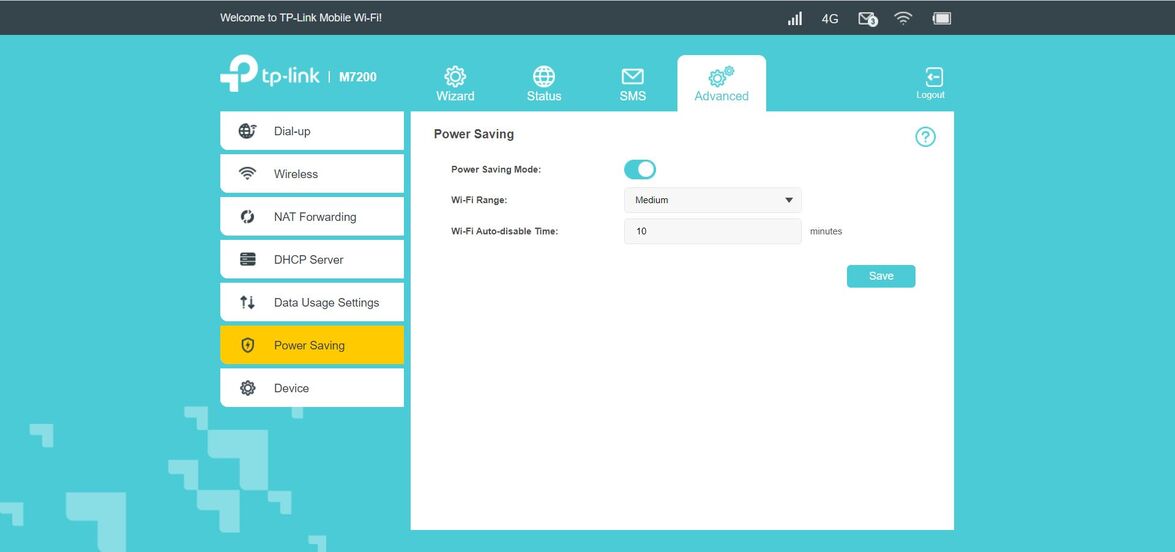The image size is (1175, 552).
Task: Click the Logout icon
Action: [x=931, y=82]
